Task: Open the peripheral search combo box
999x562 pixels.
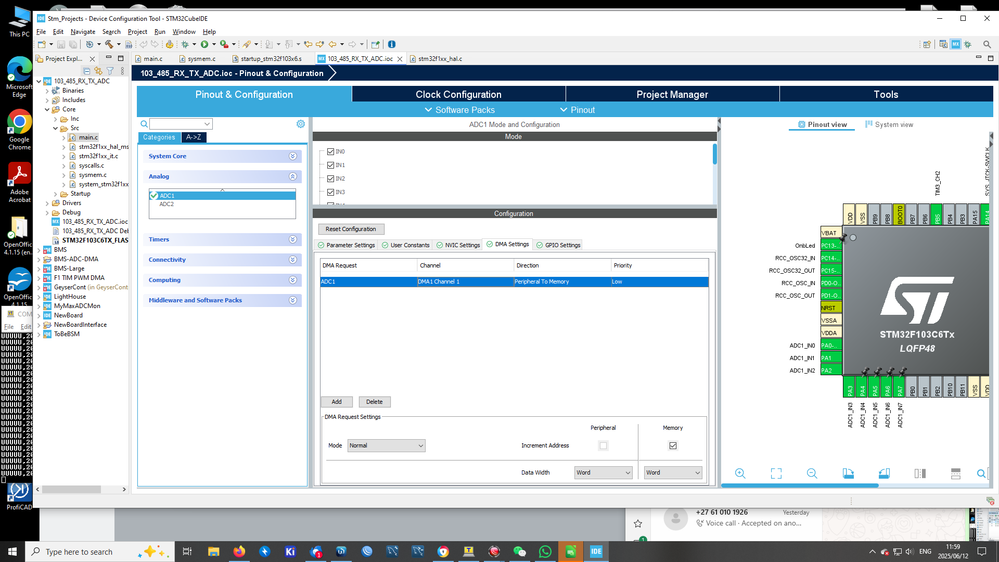Action: [x=180, y=124]
